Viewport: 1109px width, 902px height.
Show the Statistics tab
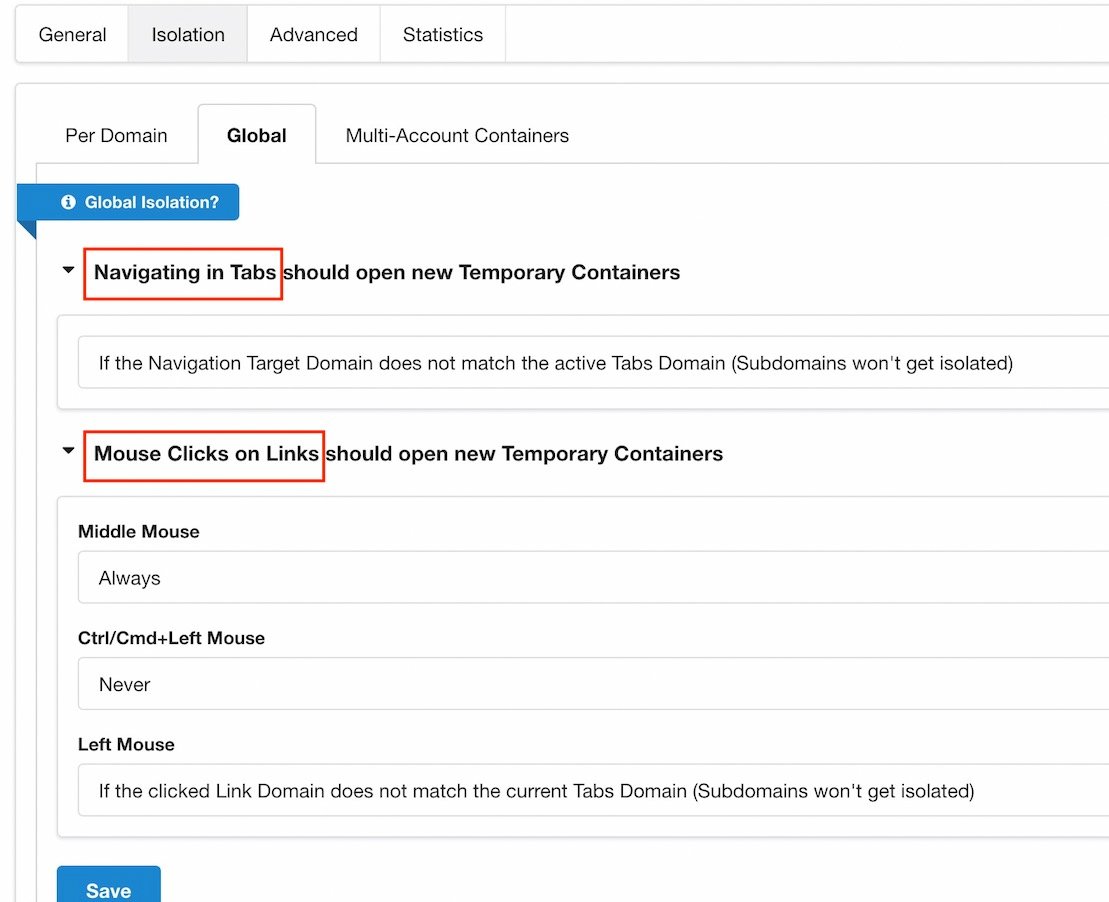pos(442,35)
